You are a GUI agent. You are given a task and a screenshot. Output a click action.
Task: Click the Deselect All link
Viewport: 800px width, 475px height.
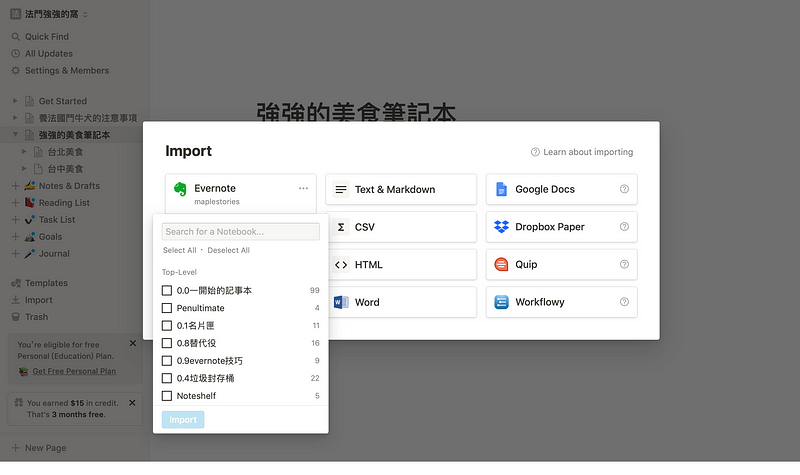[x=229, y=250]
